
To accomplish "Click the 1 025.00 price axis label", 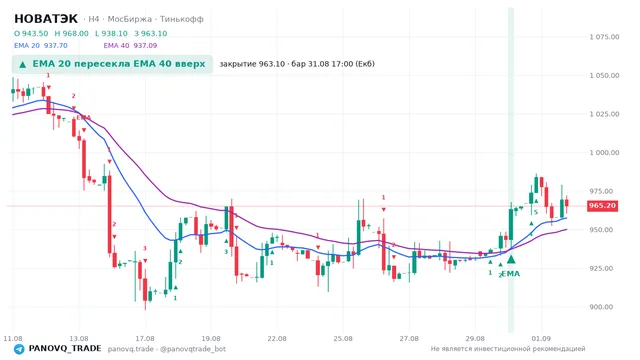I will [x=604, y=114].
